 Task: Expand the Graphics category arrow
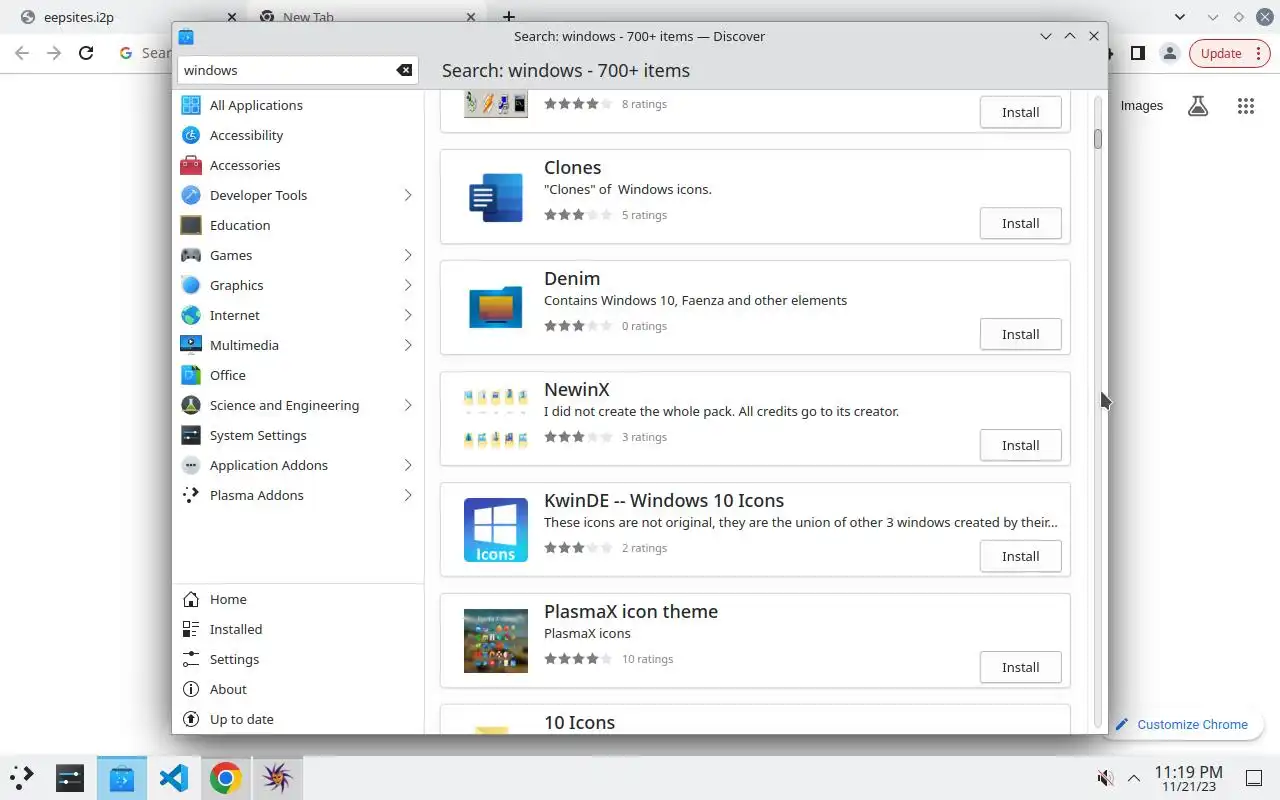point(407,285)
